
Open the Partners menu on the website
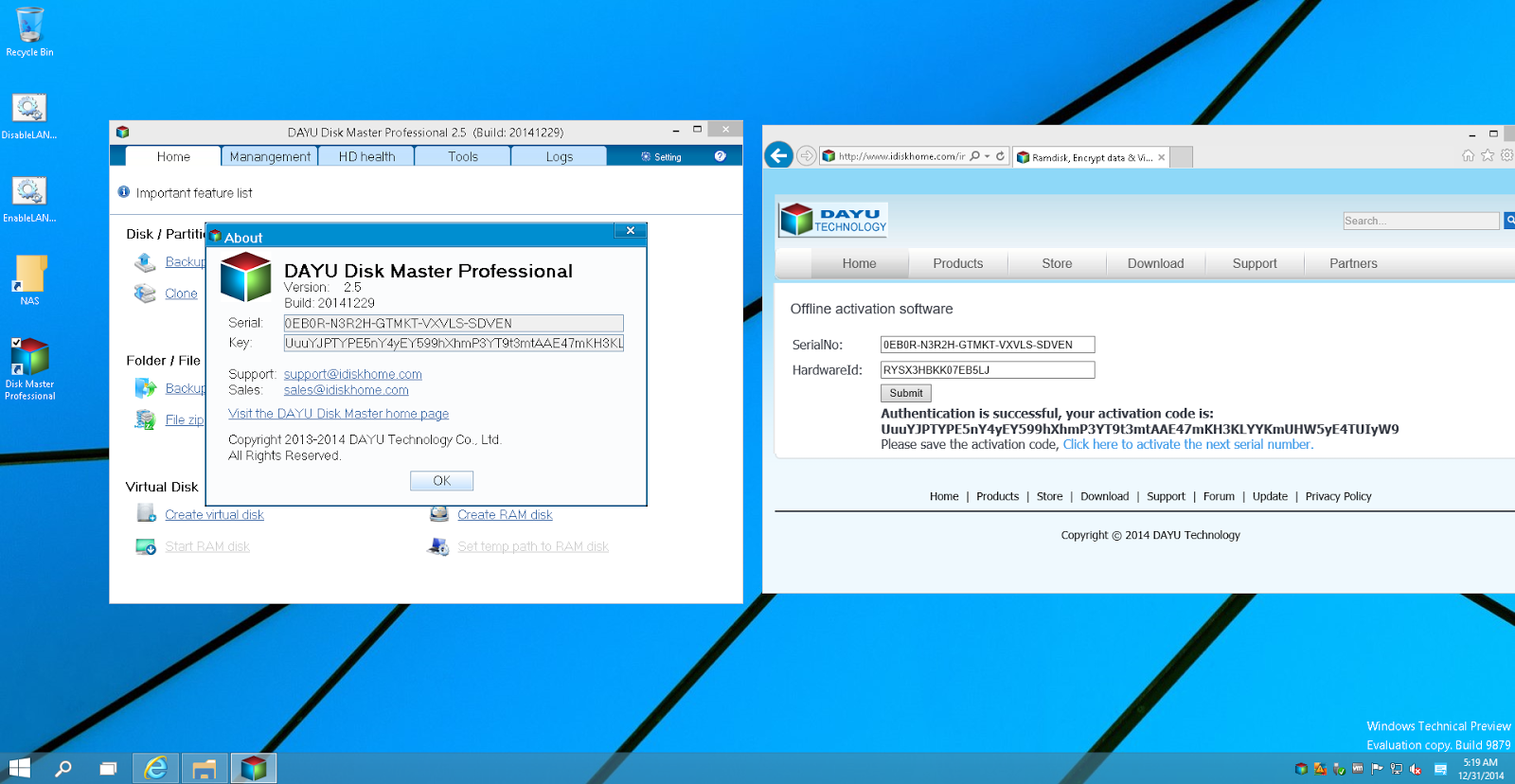pyautogui.click(x=1353, y=264)
